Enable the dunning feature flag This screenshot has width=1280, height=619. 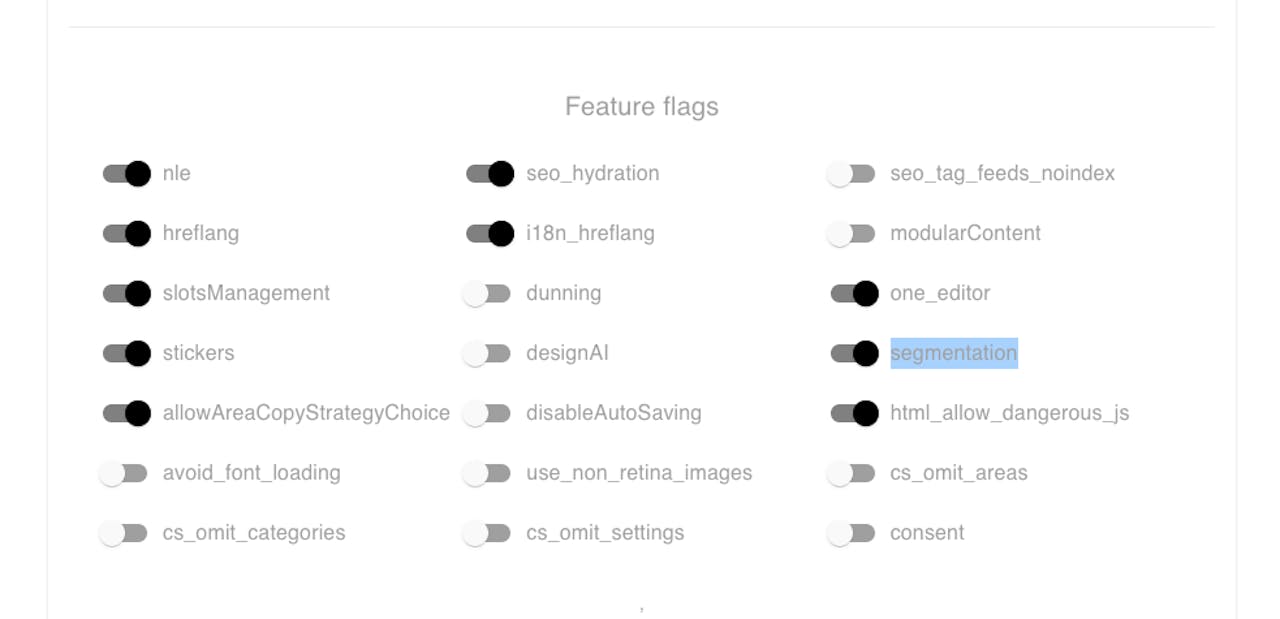[488, 294]
